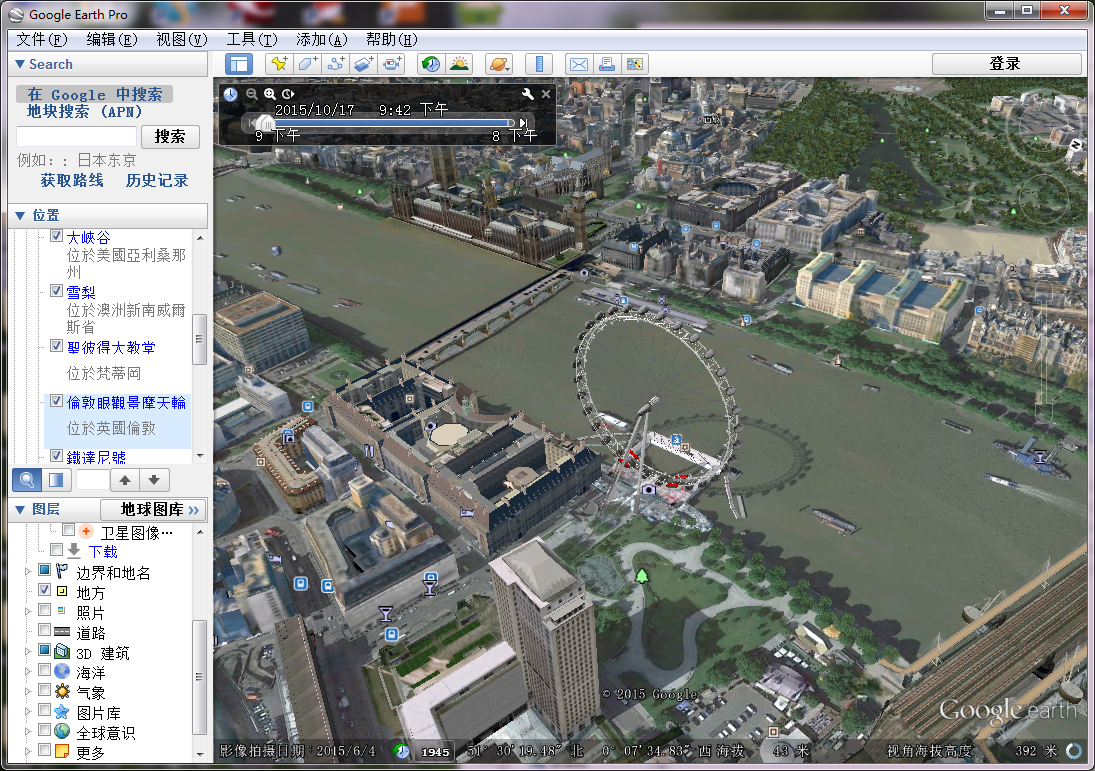The image size is (1095, 771).
Task: Click the magnifier search icon below Places
Action: coord(27,480)
